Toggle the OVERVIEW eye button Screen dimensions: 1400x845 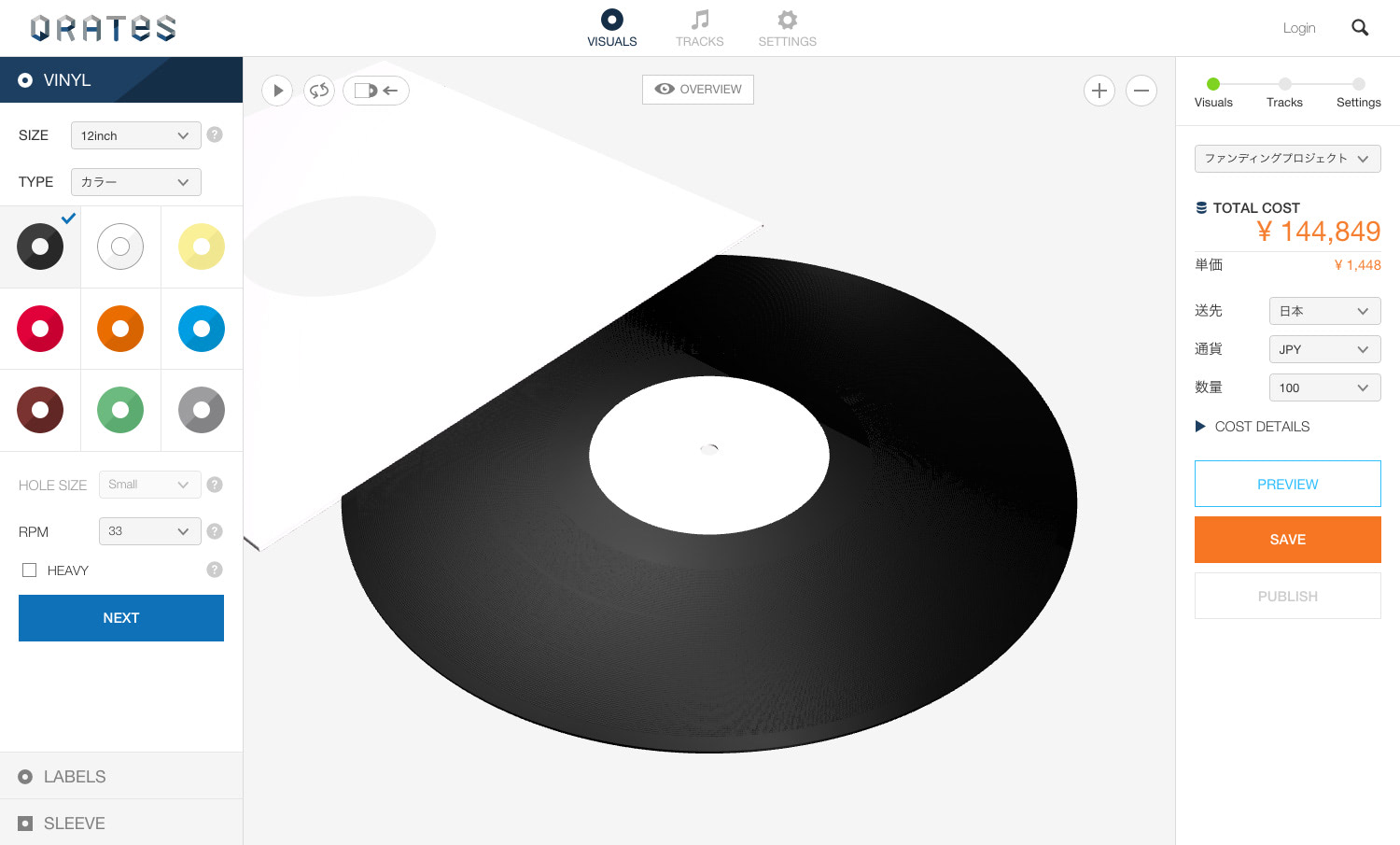click(698, 90)
